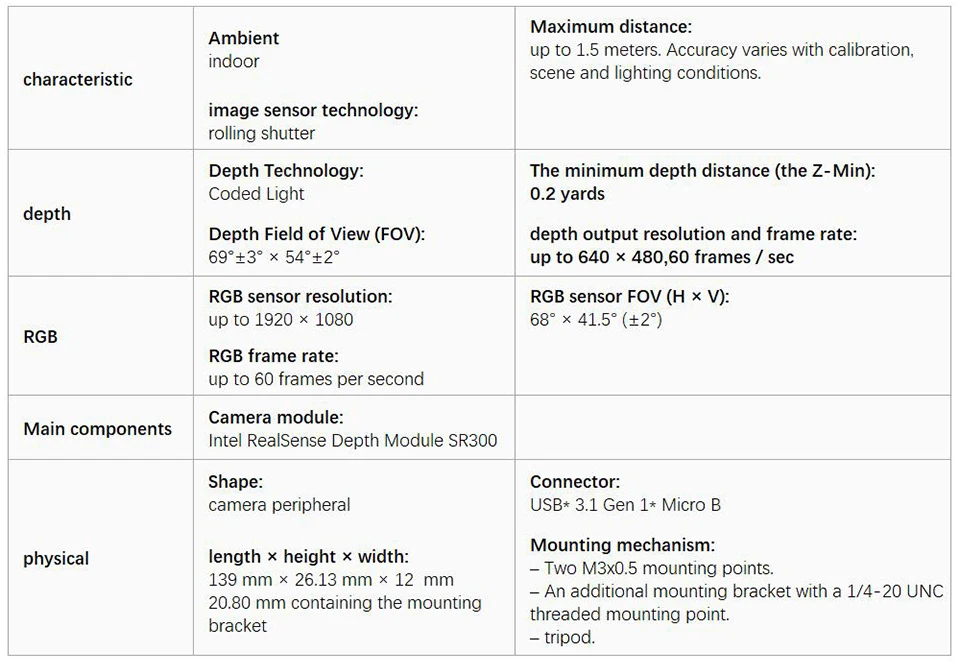Click the 'image sensor technology:' label
The height and width of the screenshot is (670, 960).
pyautogui.click(x=313, y=110)
